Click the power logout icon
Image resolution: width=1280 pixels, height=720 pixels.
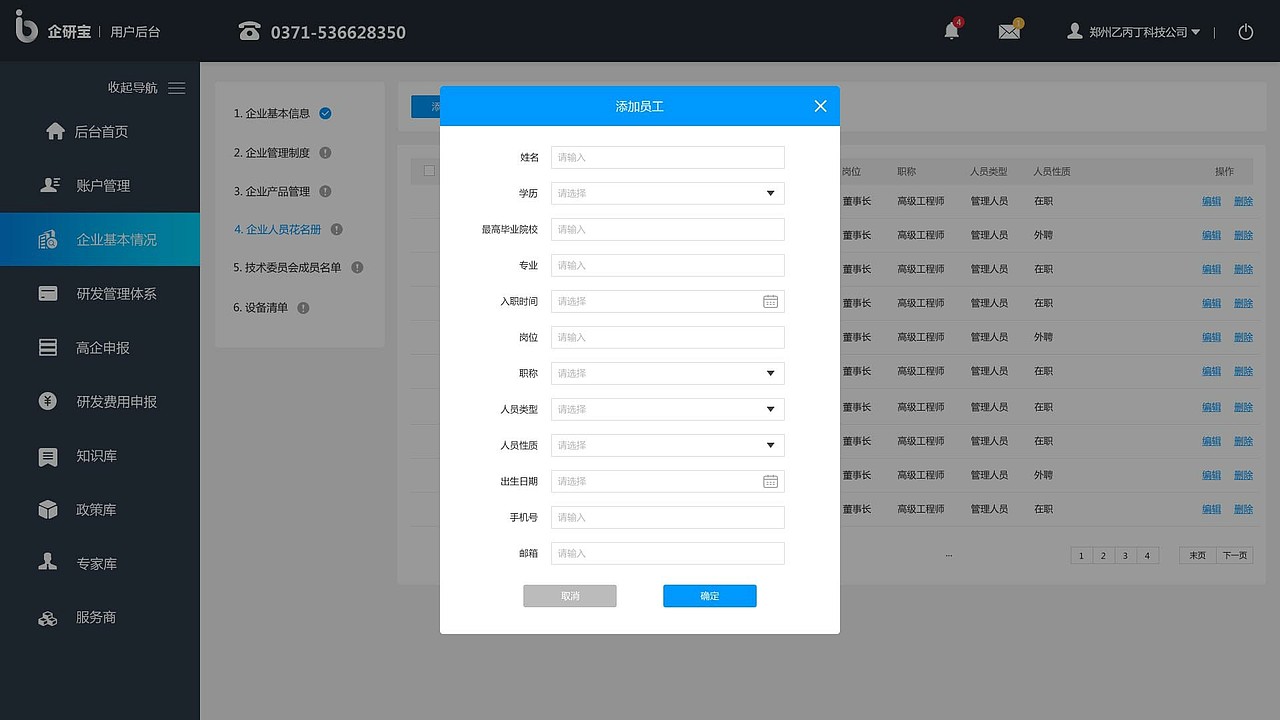pyautogui.click(x=1246, y=32)
